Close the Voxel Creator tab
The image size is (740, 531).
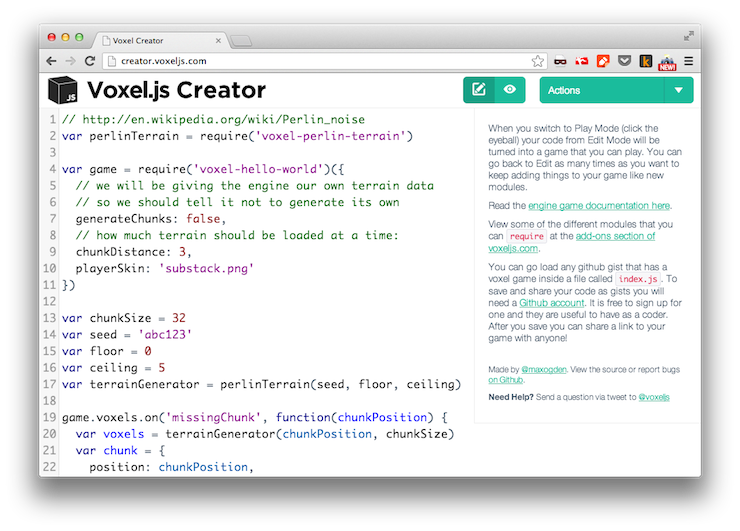tap(218, 41)
